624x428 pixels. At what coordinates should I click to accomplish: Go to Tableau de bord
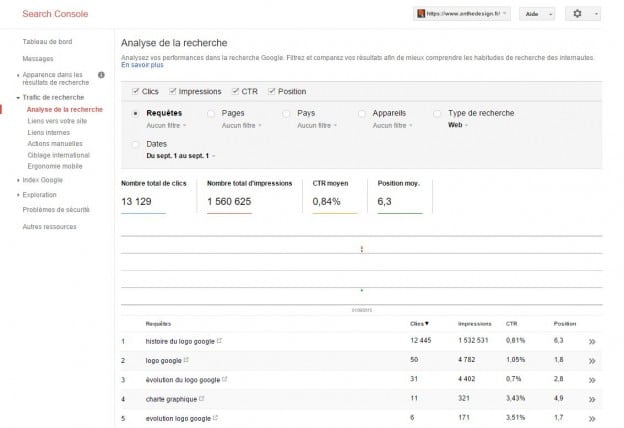[x=46, y=44]
